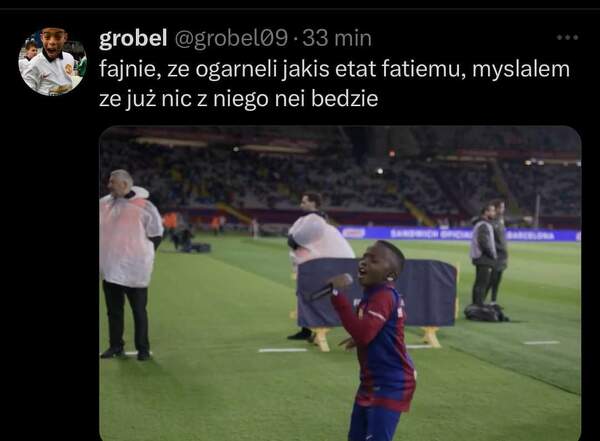Click the text line "ze już nic z niego"
The image size is (600, 441).
pos(184,99)
